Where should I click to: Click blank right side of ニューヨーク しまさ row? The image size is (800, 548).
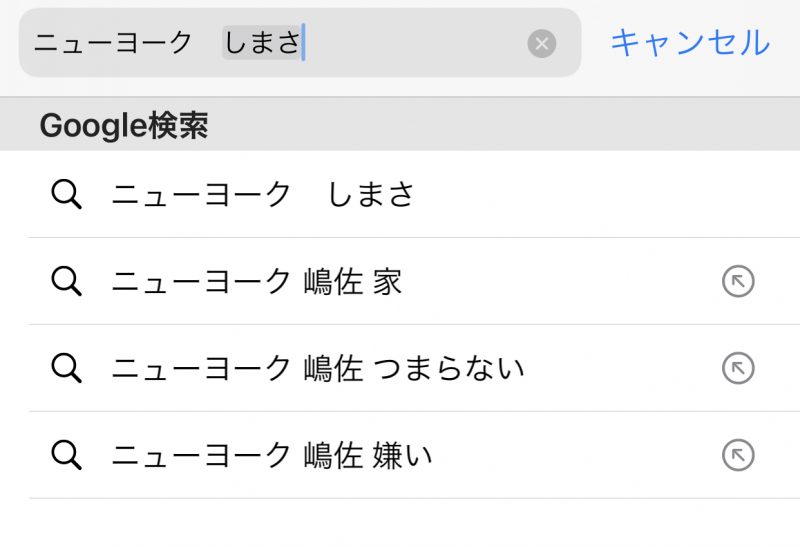pos(602,194)
